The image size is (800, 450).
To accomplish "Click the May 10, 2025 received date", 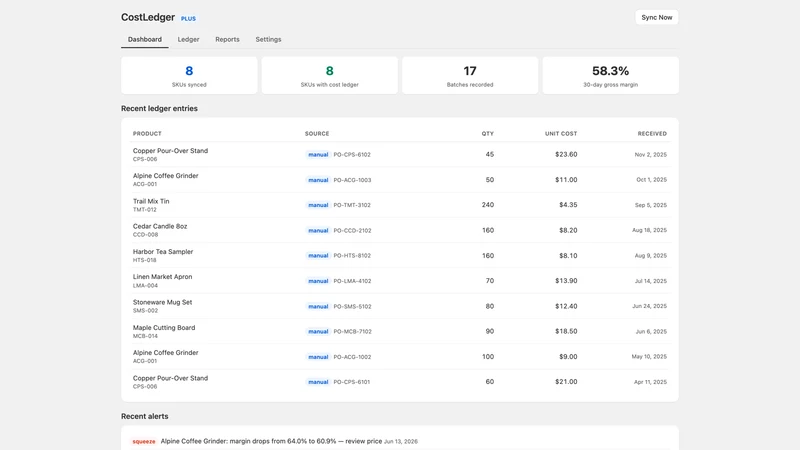I will click(x=649, y=357).
